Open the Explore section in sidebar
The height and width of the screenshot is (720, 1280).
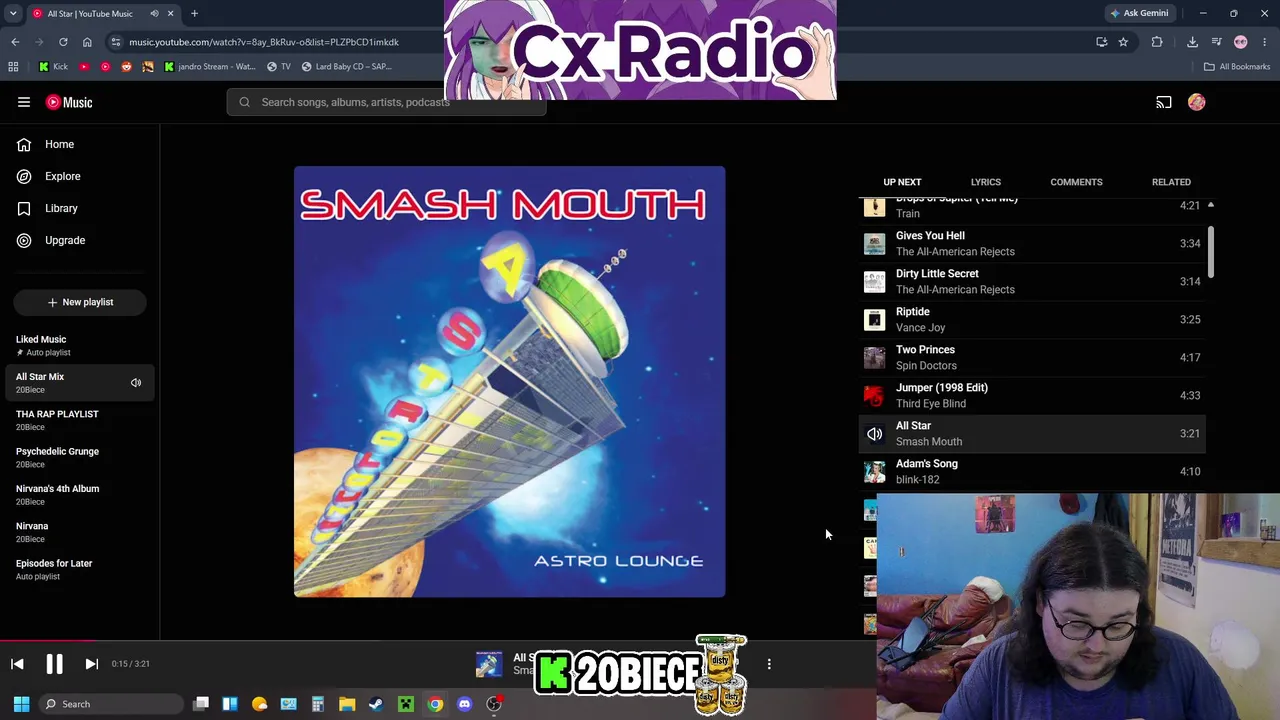pos(80,176)
